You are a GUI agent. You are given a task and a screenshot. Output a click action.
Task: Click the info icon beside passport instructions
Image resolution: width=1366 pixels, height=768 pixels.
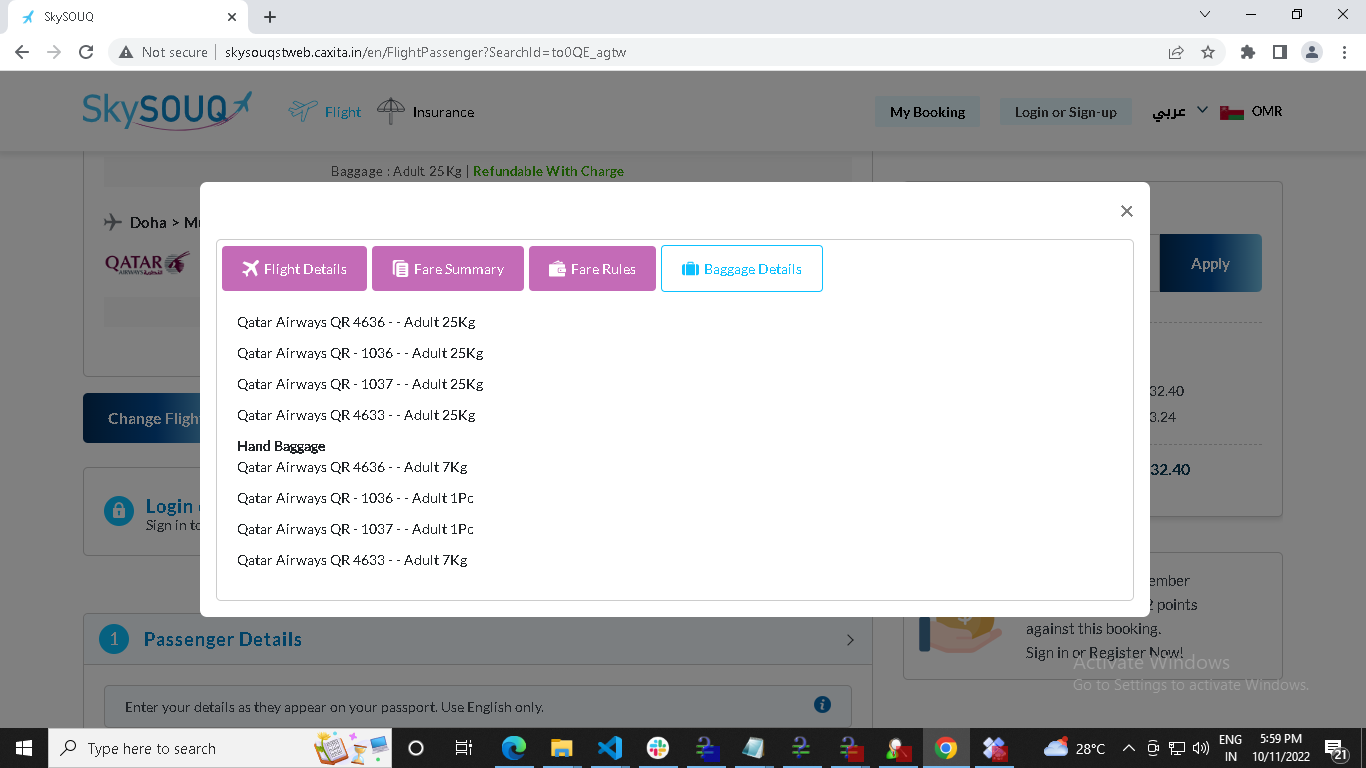coord(822,705)
